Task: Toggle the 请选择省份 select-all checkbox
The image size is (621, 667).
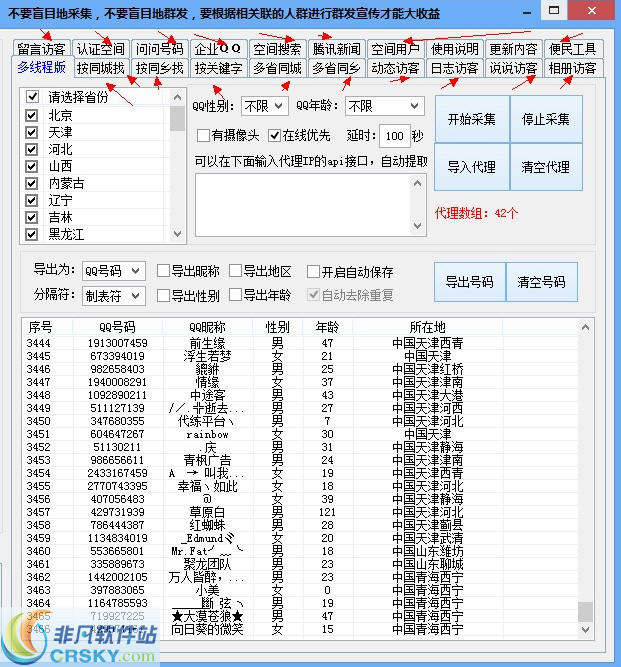Action: [x=32, y=97]
